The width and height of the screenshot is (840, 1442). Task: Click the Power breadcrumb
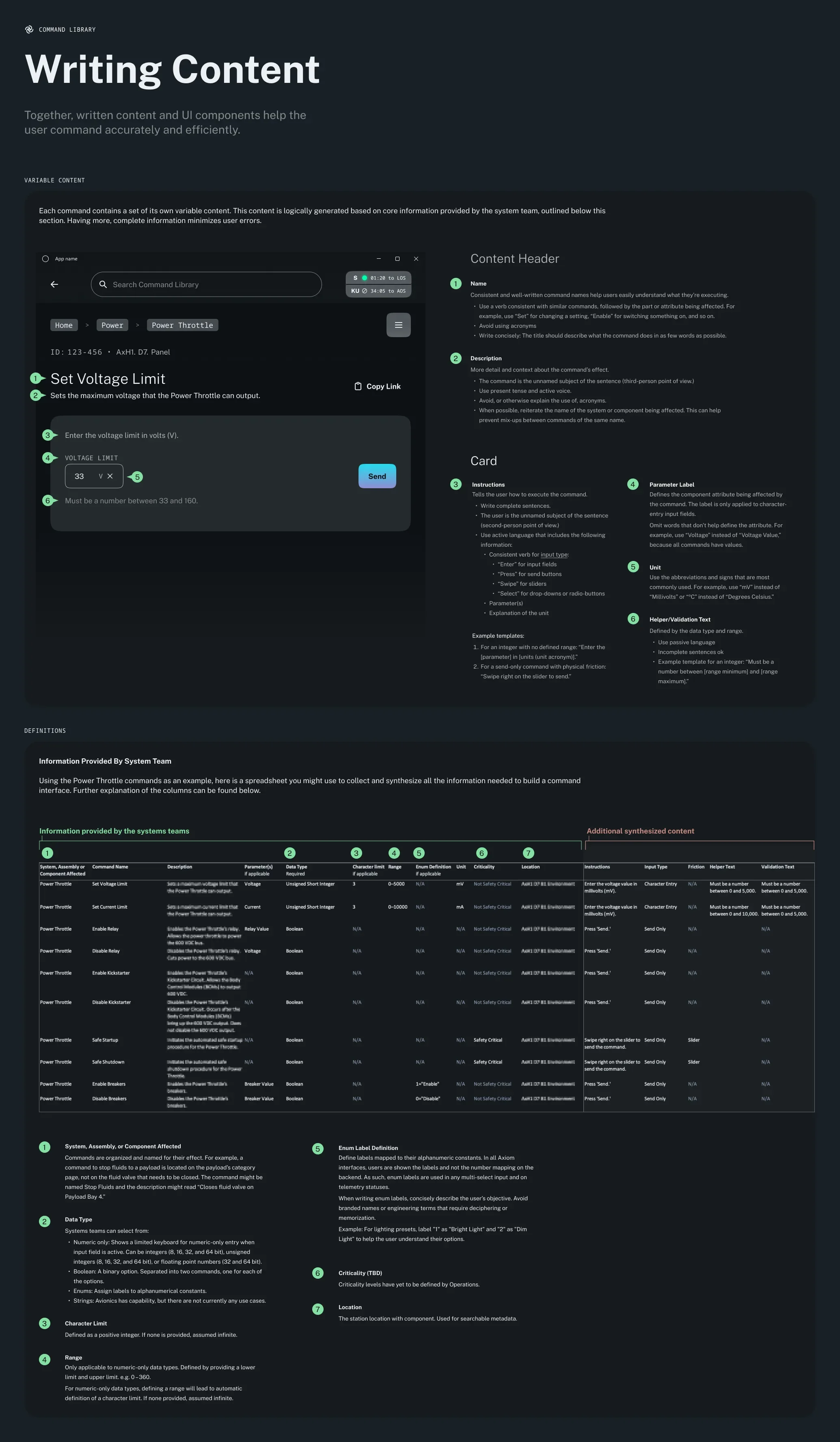tap(112, 325)
